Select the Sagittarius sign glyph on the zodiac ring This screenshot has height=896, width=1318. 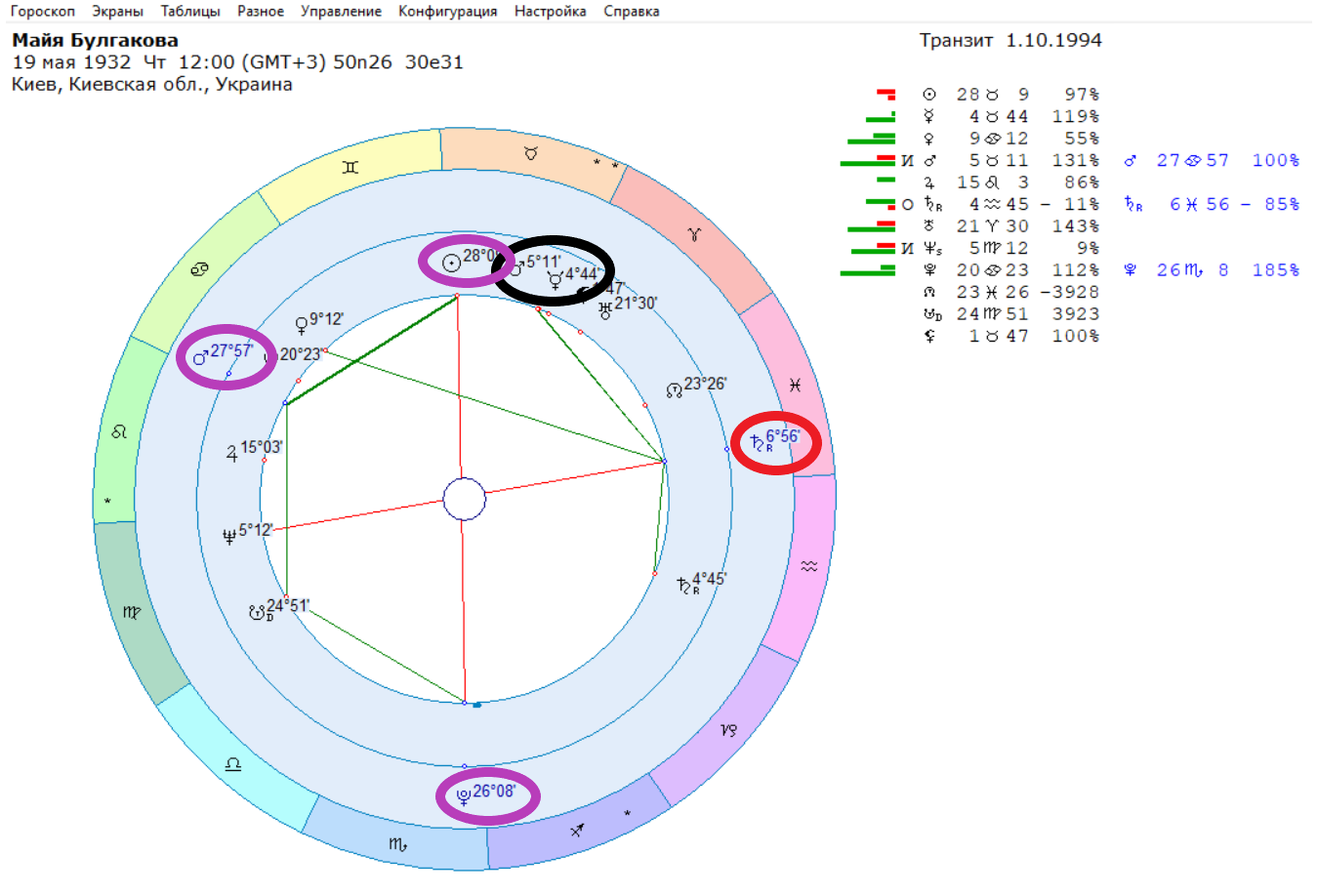[578, 830]
